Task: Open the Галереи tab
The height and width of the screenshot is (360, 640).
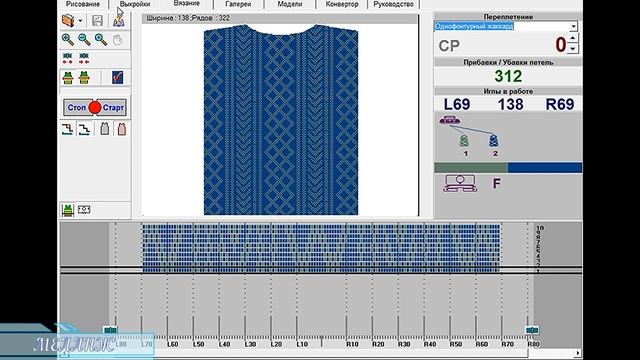Action: [x=238, y=4]
